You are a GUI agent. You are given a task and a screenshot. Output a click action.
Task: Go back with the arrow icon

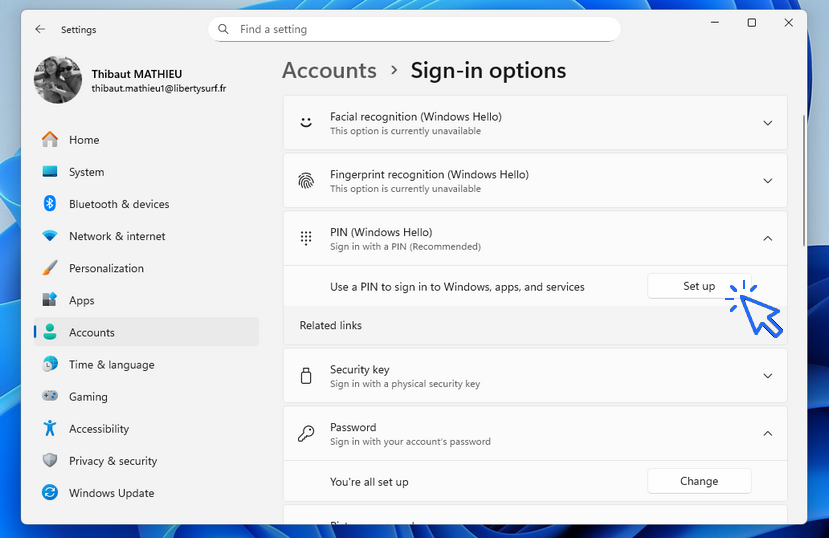(40, 29)
